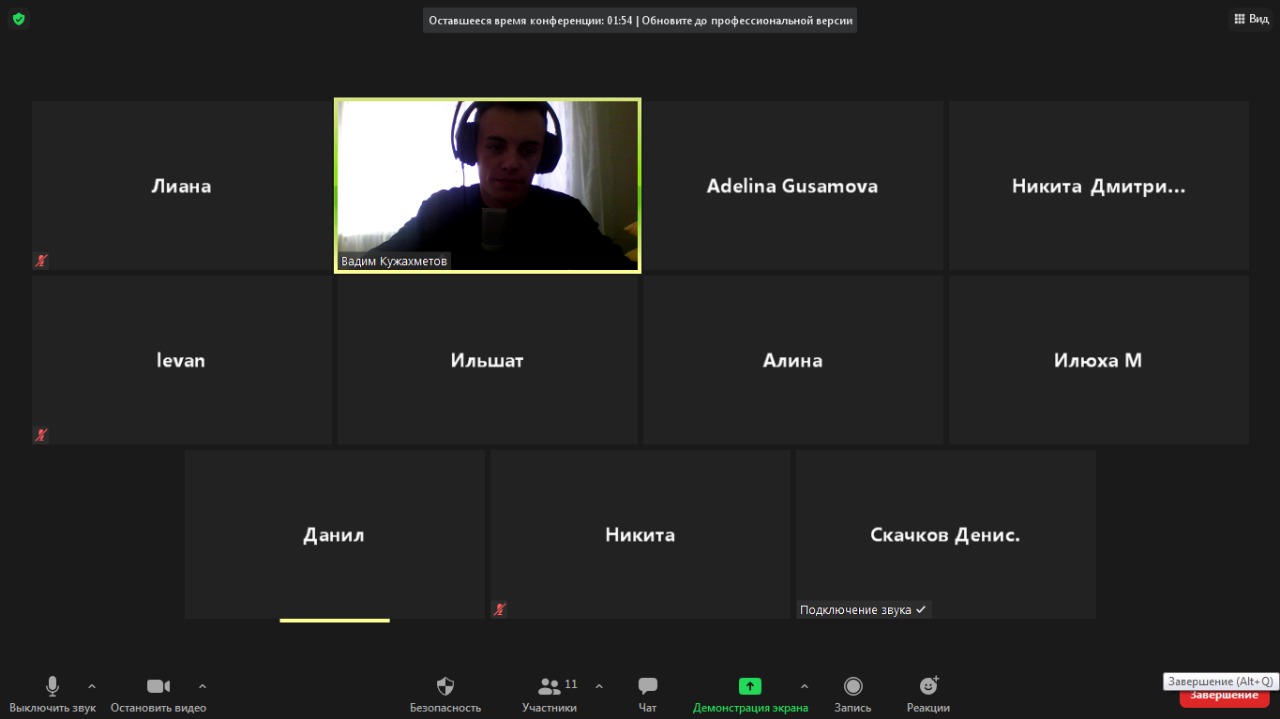This screenshot has width=1280, height=719.
Task: Expand video options arrow next to camera
Action: tap(202, 686)
